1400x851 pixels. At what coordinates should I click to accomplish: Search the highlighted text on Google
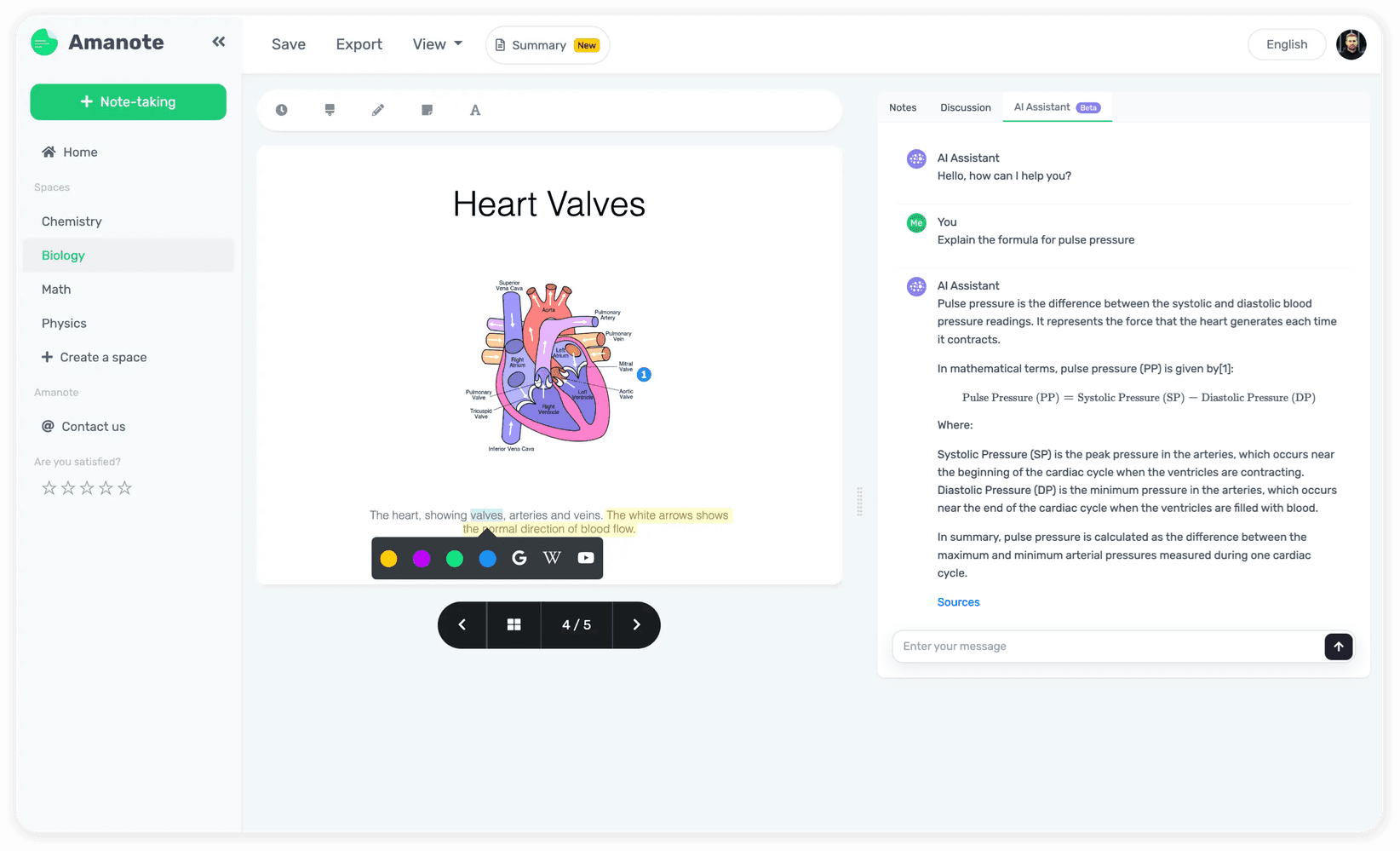(x=519, y=558)
